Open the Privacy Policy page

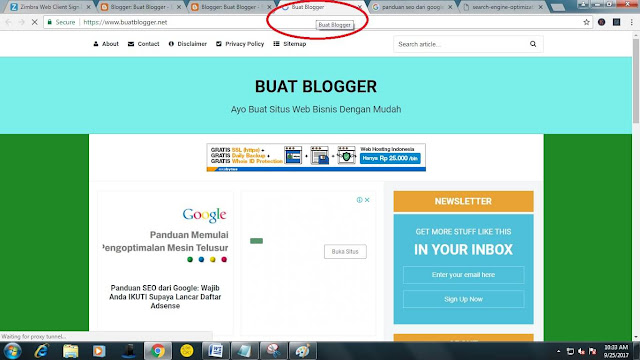point(240,44)
